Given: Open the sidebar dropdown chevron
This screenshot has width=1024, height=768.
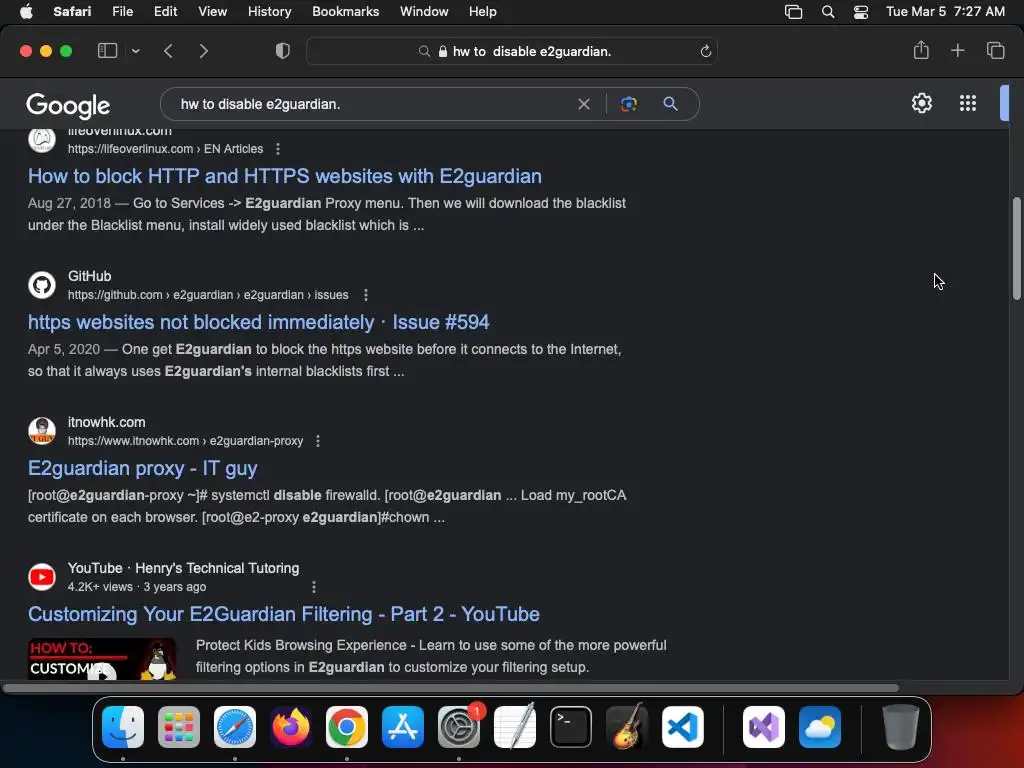Looking at the screenshot, I should [135, 51].
